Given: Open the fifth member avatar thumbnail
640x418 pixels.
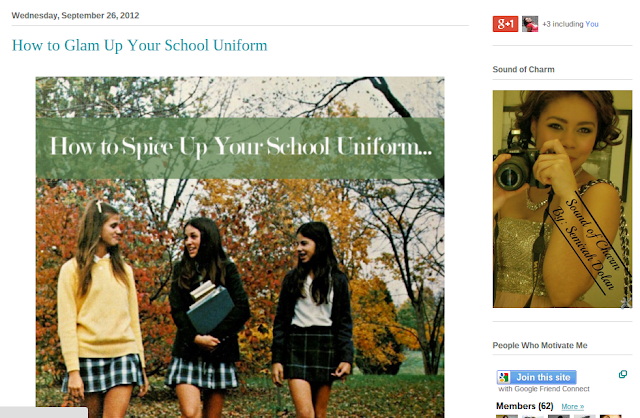Looking at the screenshot, I should 611,416.
